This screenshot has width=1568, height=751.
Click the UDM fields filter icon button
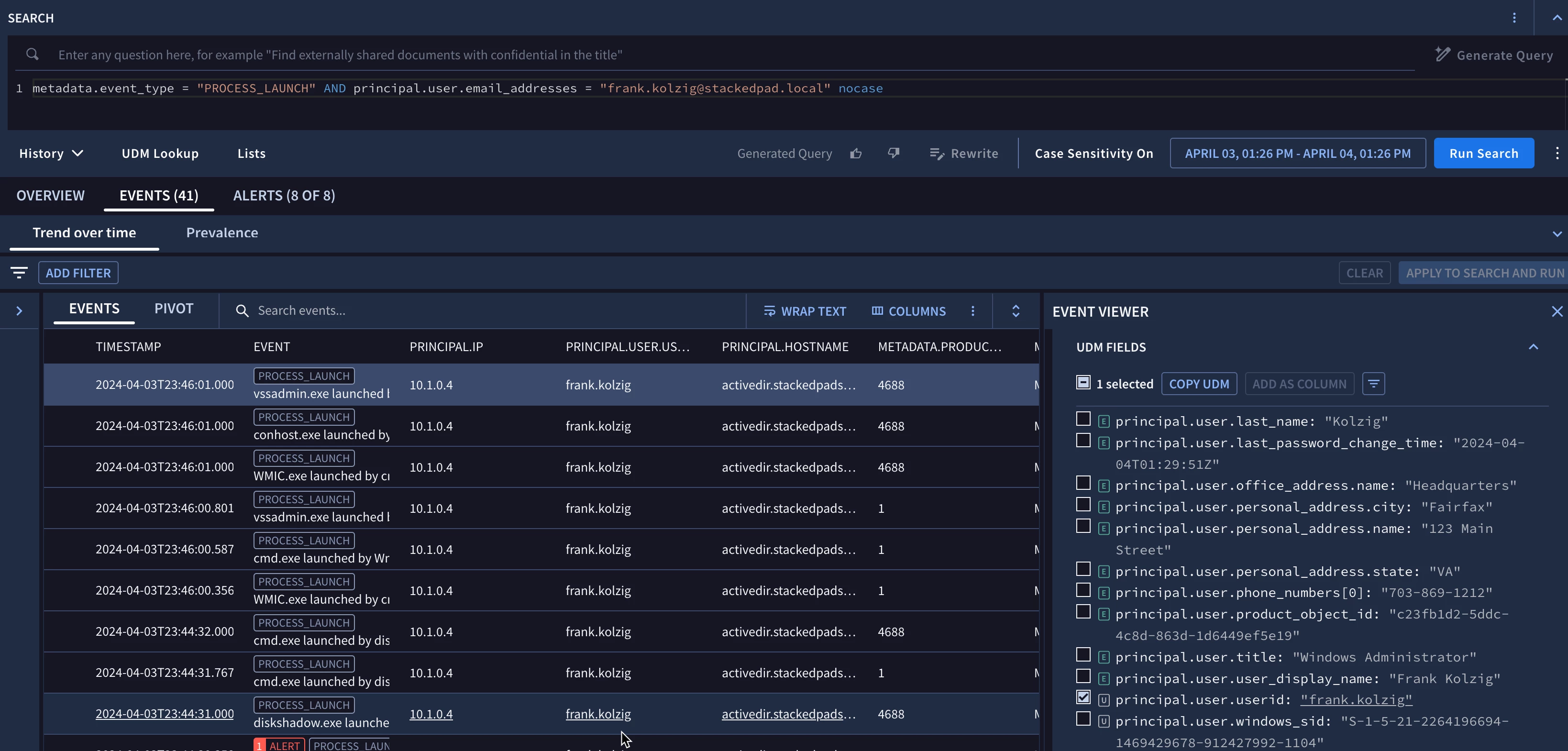click(1373, 384)
